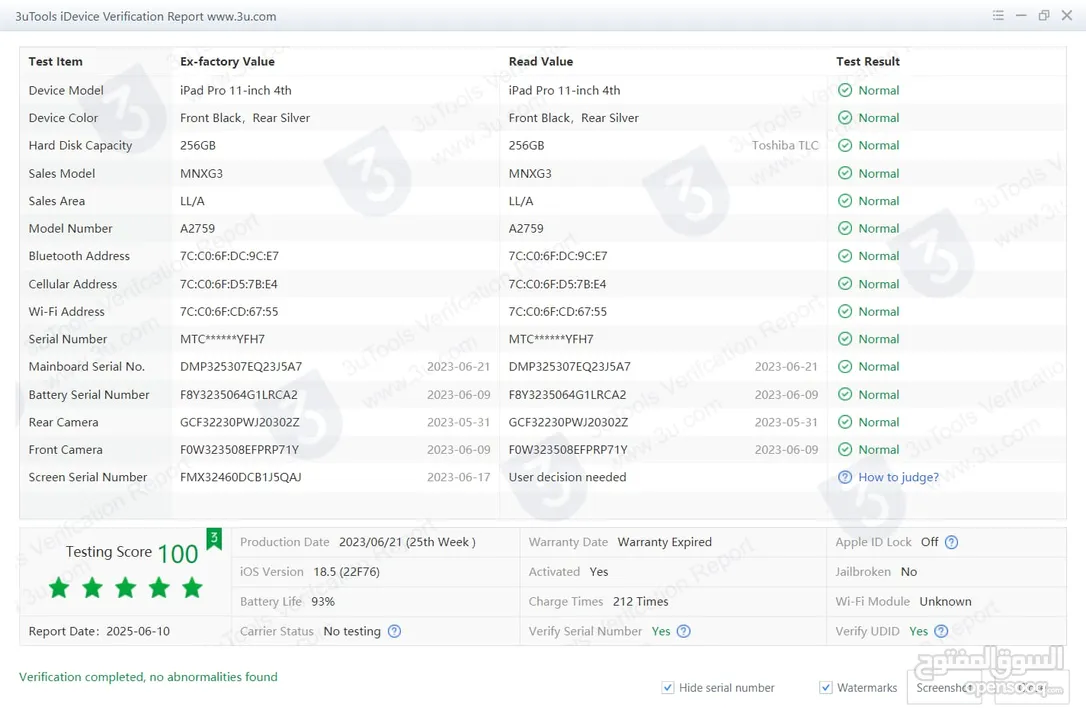Click the iOS Version 18.5 (22F76) value
The height and width of the screenshot is (720, 1086).
tap(346, 572)
